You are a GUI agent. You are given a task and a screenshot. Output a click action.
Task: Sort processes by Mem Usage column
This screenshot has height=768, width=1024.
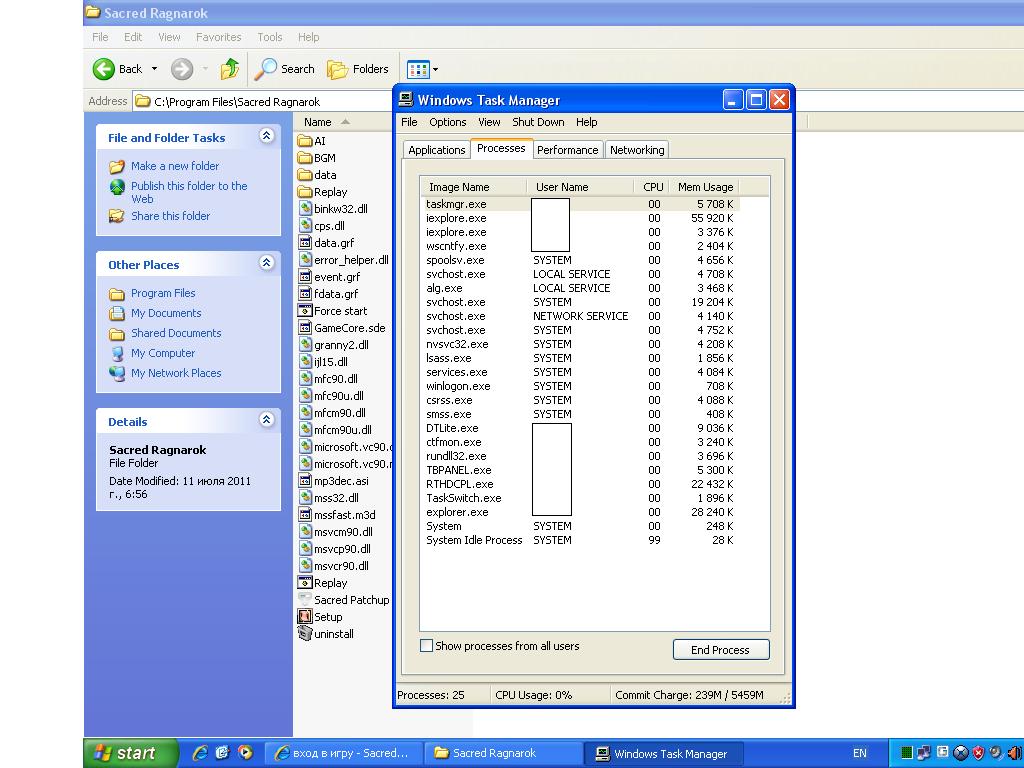pyautogui.click(x=705, y=187)
